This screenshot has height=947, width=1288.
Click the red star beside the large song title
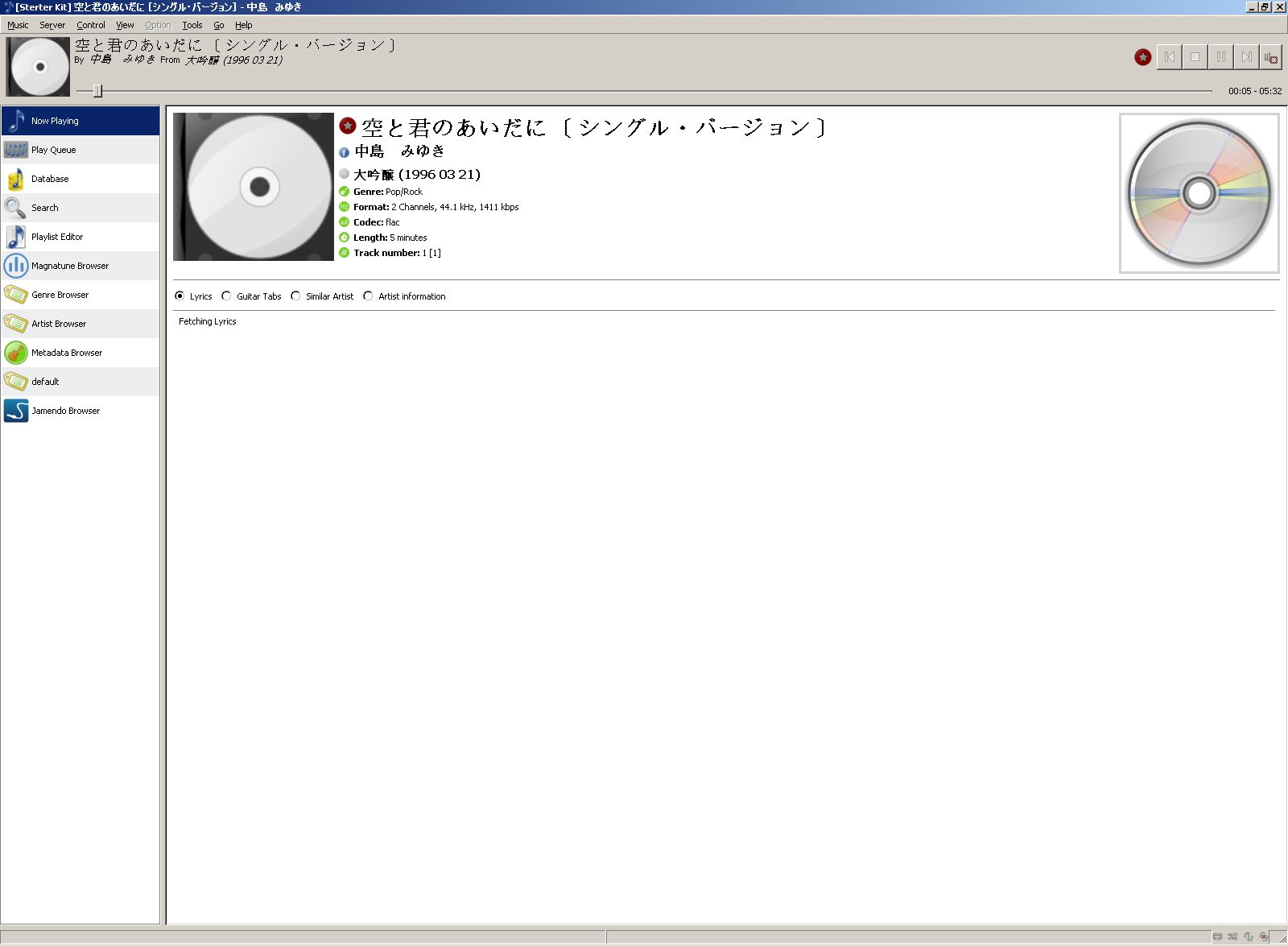pyautogui.click(x=348, y=126)
